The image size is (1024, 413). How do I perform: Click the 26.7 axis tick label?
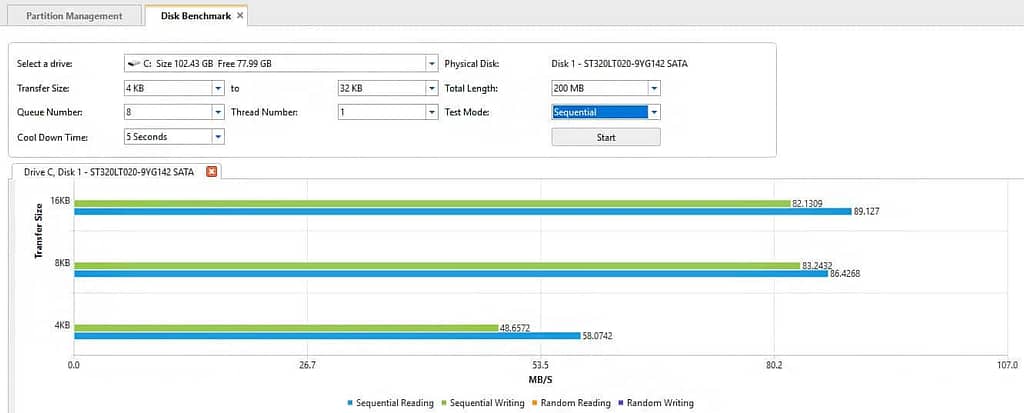point(307,365)
